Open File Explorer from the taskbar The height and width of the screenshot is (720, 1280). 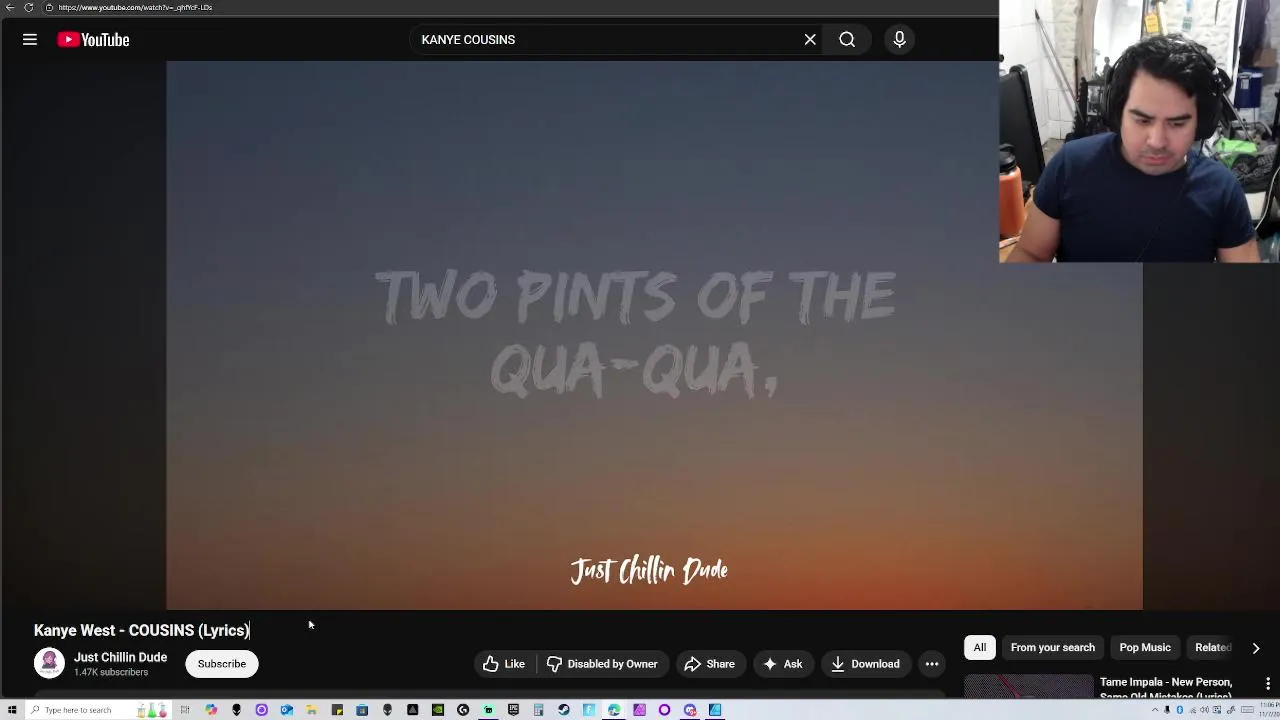312,710
